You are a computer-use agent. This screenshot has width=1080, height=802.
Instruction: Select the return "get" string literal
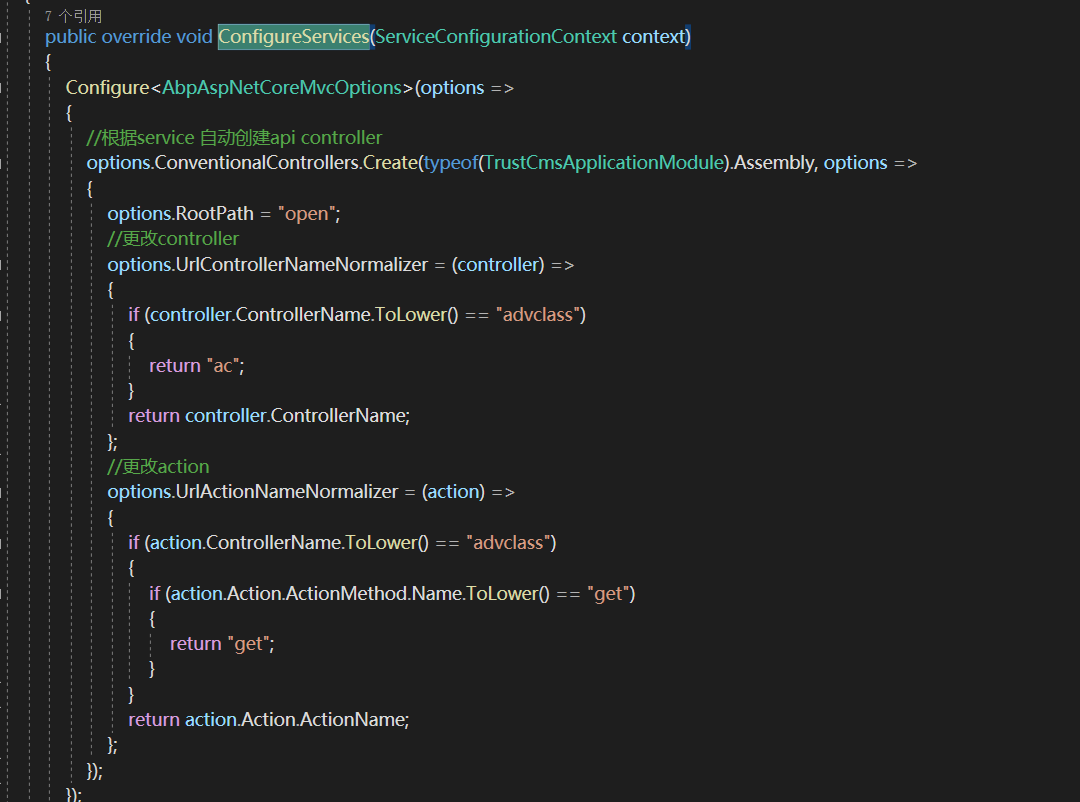point(247,643)
